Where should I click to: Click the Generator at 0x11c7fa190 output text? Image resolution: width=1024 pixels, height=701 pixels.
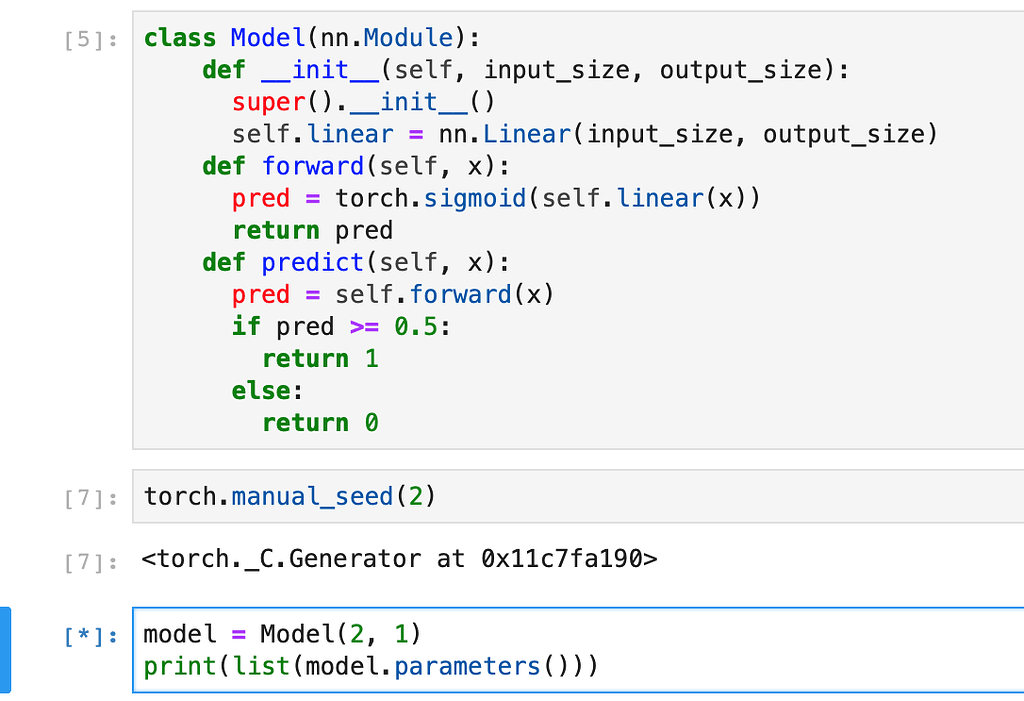tap(399, 559)
